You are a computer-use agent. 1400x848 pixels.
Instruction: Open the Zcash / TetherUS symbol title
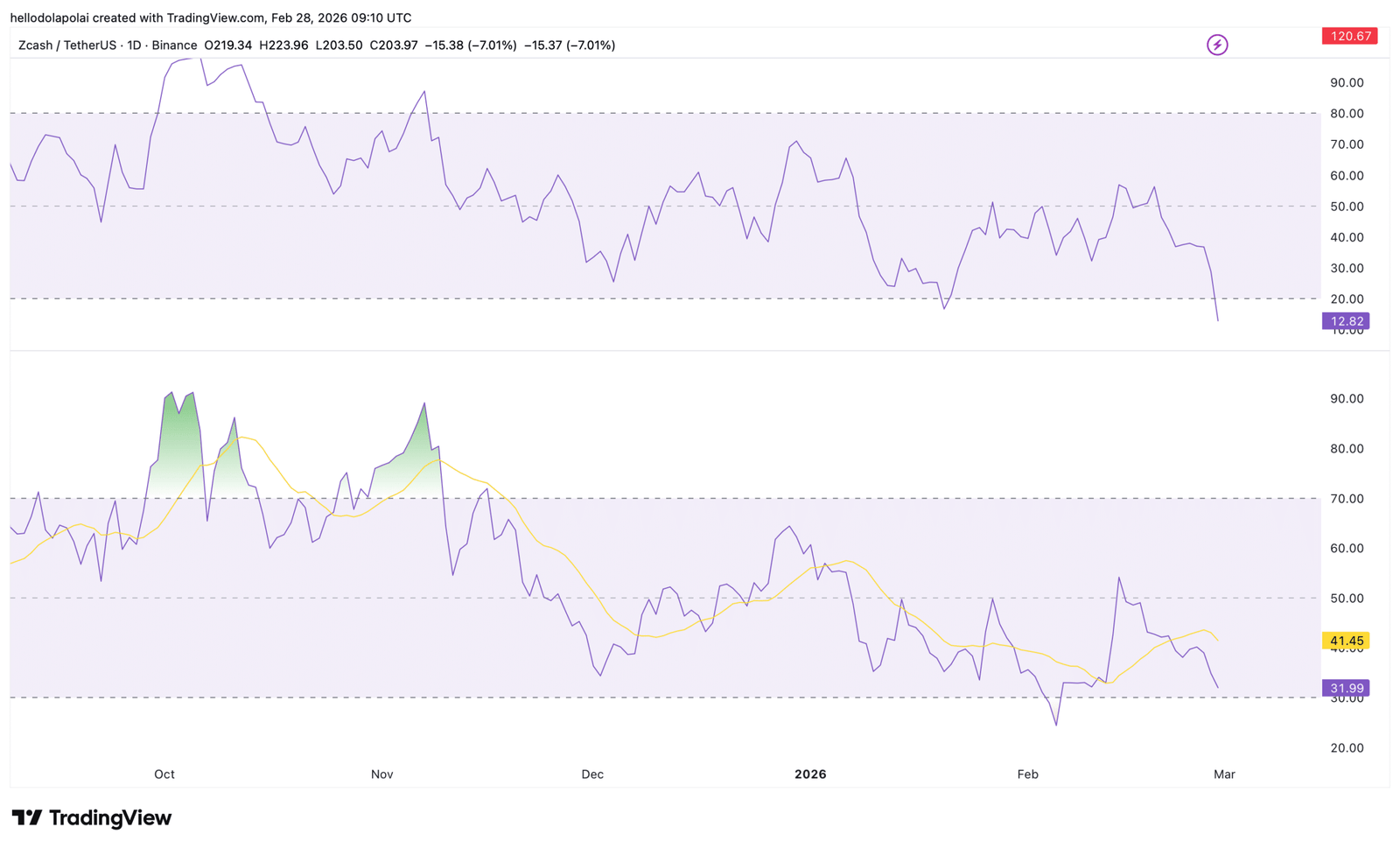66,46
